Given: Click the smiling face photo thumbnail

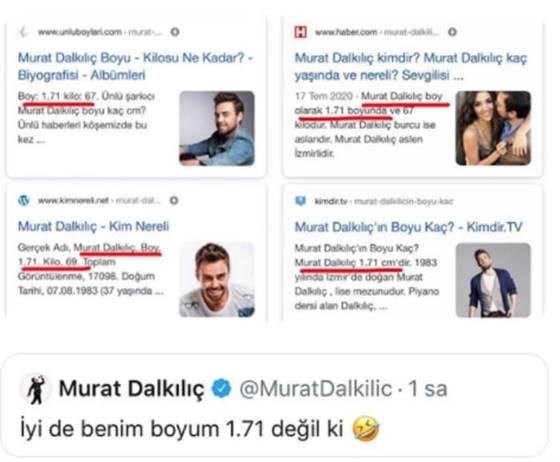Looking at the screenshot, I should [217, 280].
